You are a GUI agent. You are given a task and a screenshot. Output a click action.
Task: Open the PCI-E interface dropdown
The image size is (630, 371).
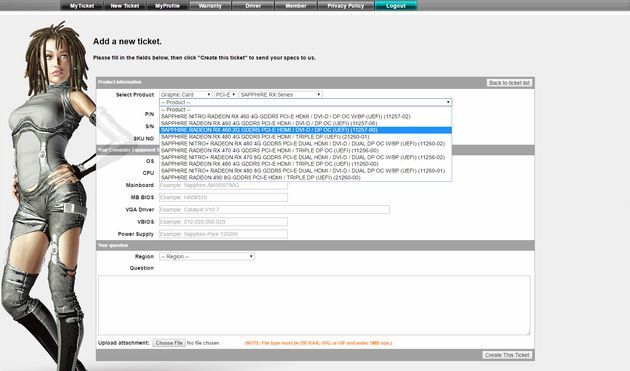point(225,94)
